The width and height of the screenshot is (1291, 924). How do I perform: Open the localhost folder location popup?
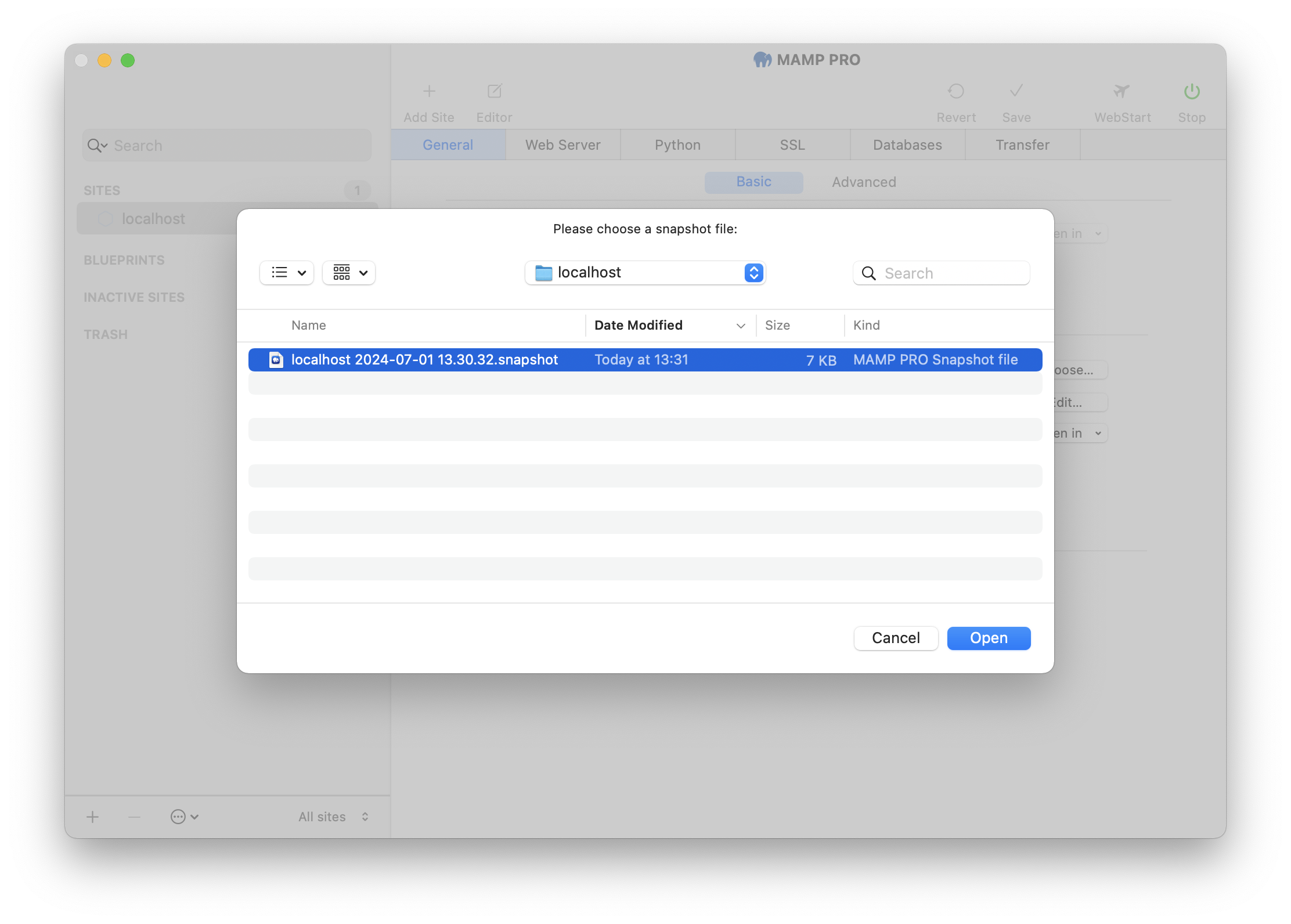645,273
